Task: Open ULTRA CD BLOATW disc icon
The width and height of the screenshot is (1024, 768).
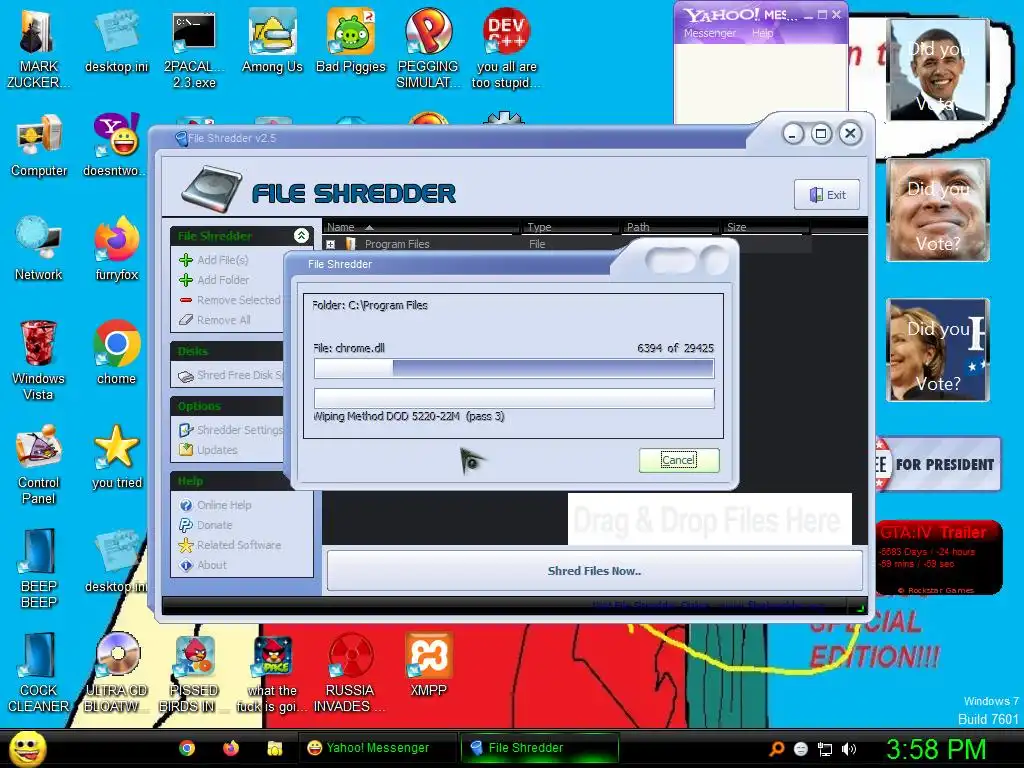Action: [x=116, y=673]
